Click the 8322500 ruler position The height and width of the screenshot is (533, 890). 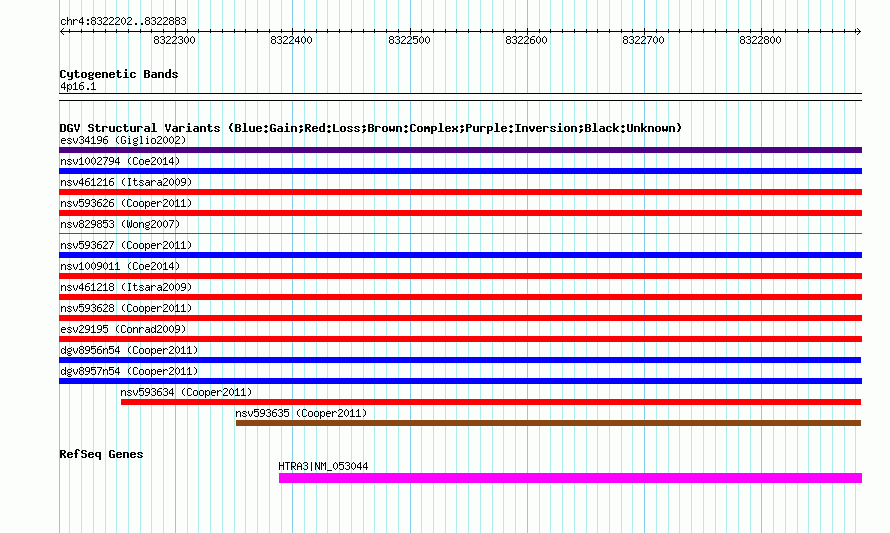point(409,40)
